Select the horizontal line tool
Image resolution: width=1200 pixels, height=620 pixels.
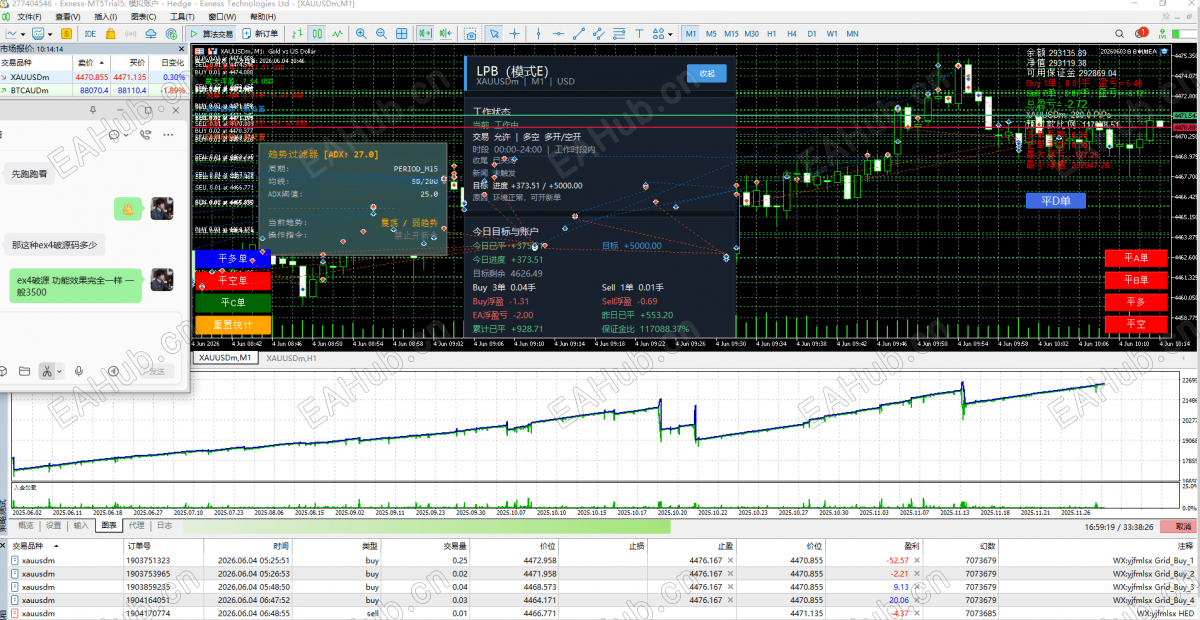point(558,33)
